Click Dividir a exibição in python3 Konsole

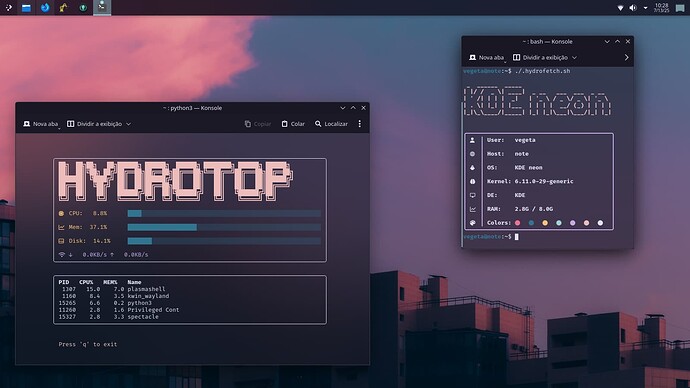click(95, 124)
